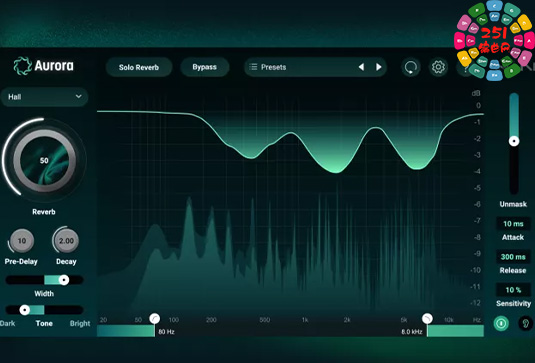Click the 8.0 kHz frequency label
This screenshot has width=535, height=363.
(412, 332)
